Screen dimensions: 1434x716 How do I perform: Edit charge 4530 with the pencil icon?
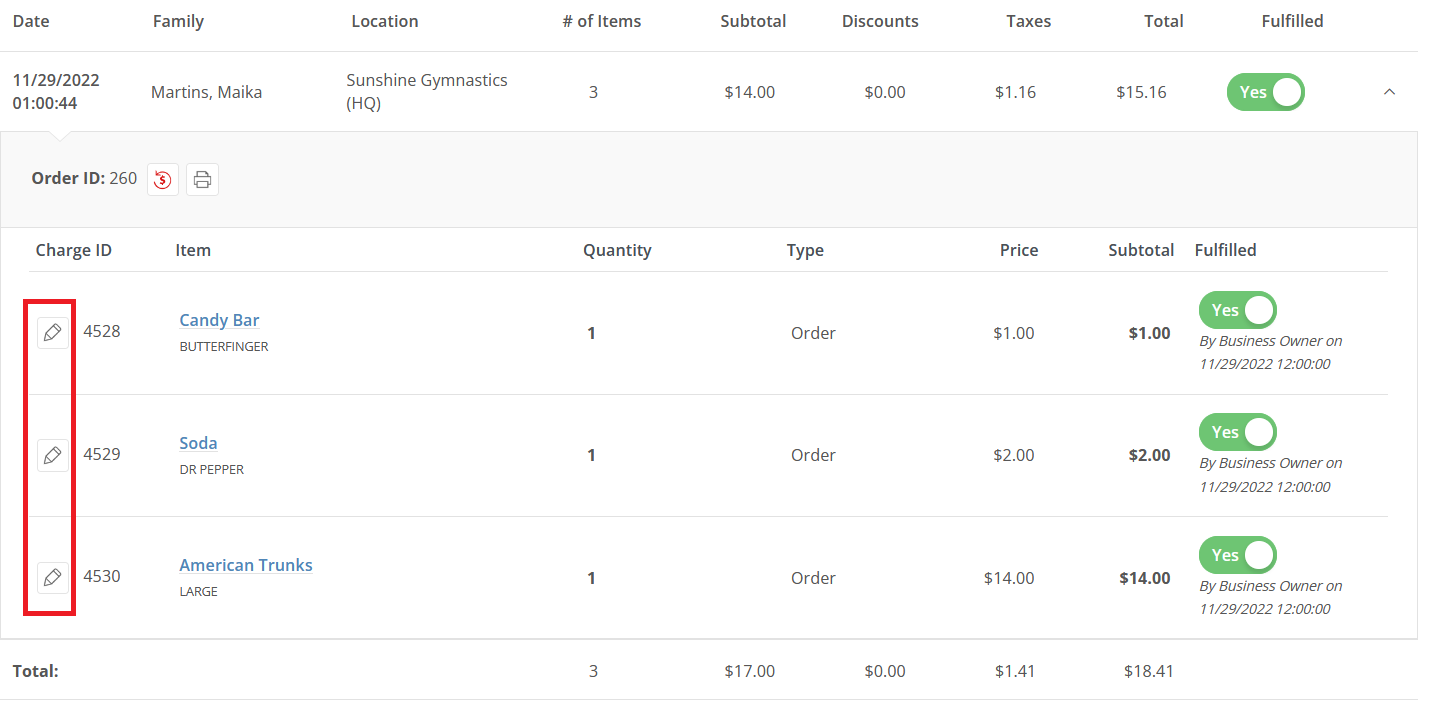coord(53,577)
